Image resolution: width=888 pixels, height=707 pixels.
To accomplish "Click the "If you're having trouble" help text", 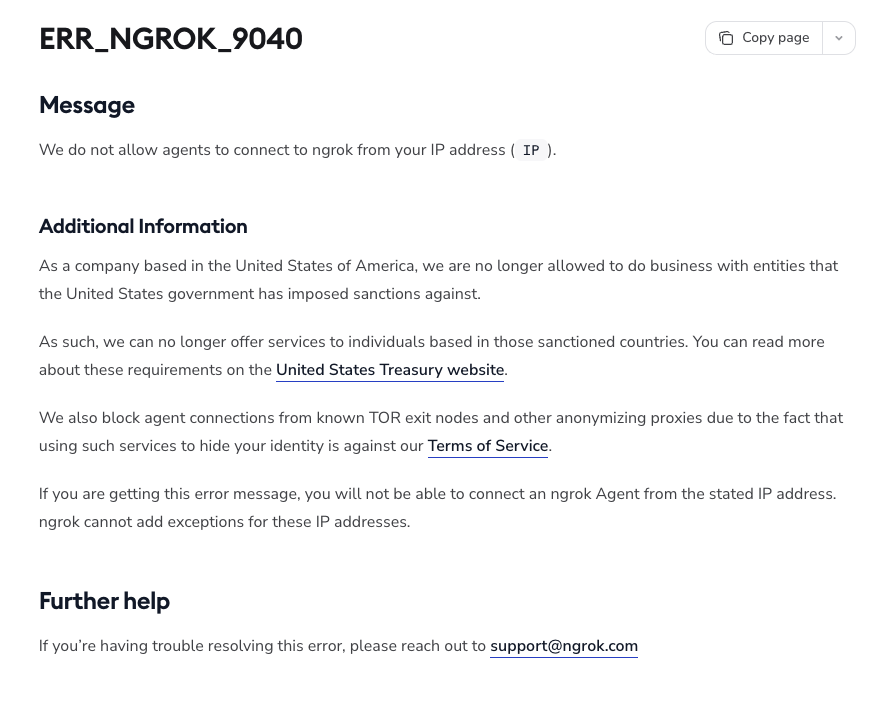I will pyautogui.click(x=262, y=646).
